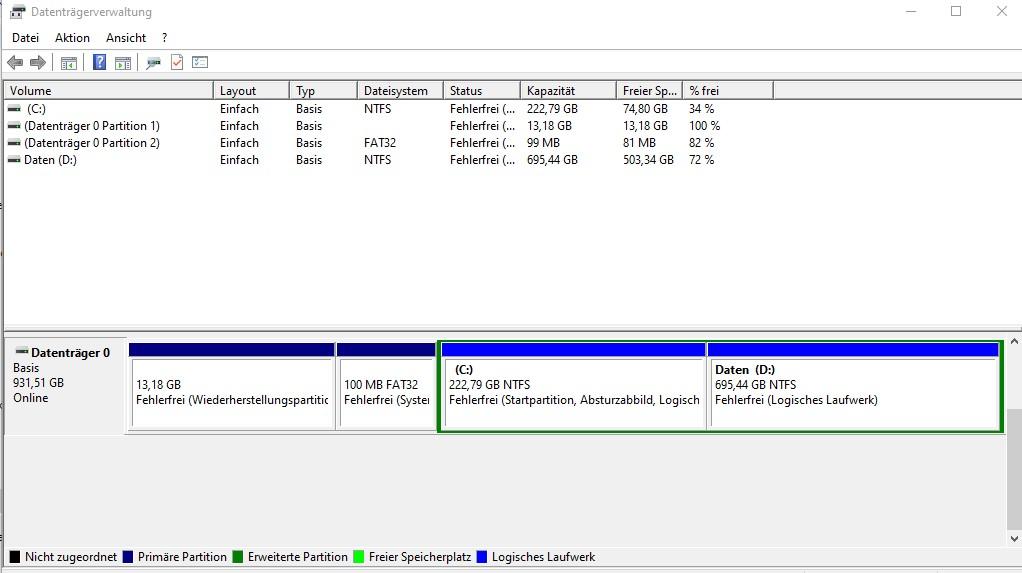Click drive icon of Datenträger 0 Partition 1 row
Screen dimensions: 1022x573
[14, 126]
